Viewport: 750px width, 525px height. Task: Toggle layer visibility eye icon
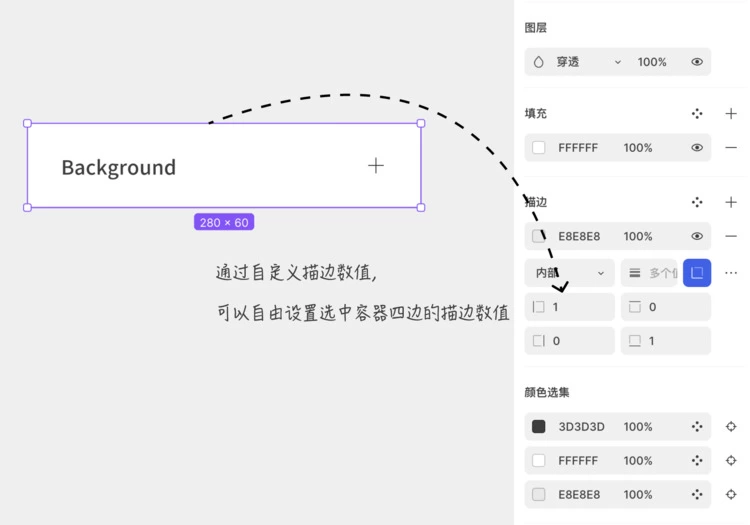click(x=697, y=62)
